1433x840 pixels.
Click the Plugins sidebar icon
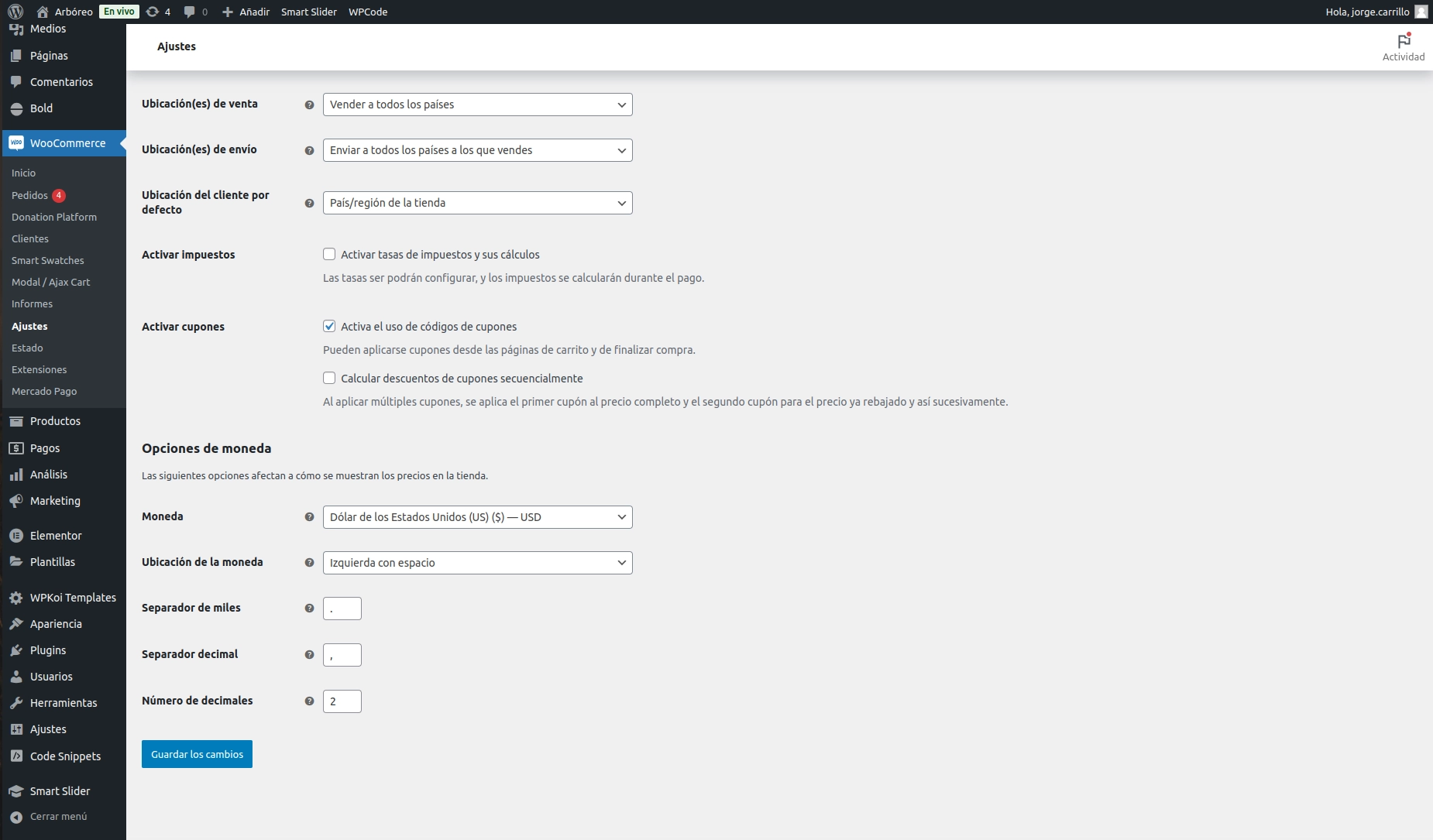pyautogui.click(x=16, y=650)
